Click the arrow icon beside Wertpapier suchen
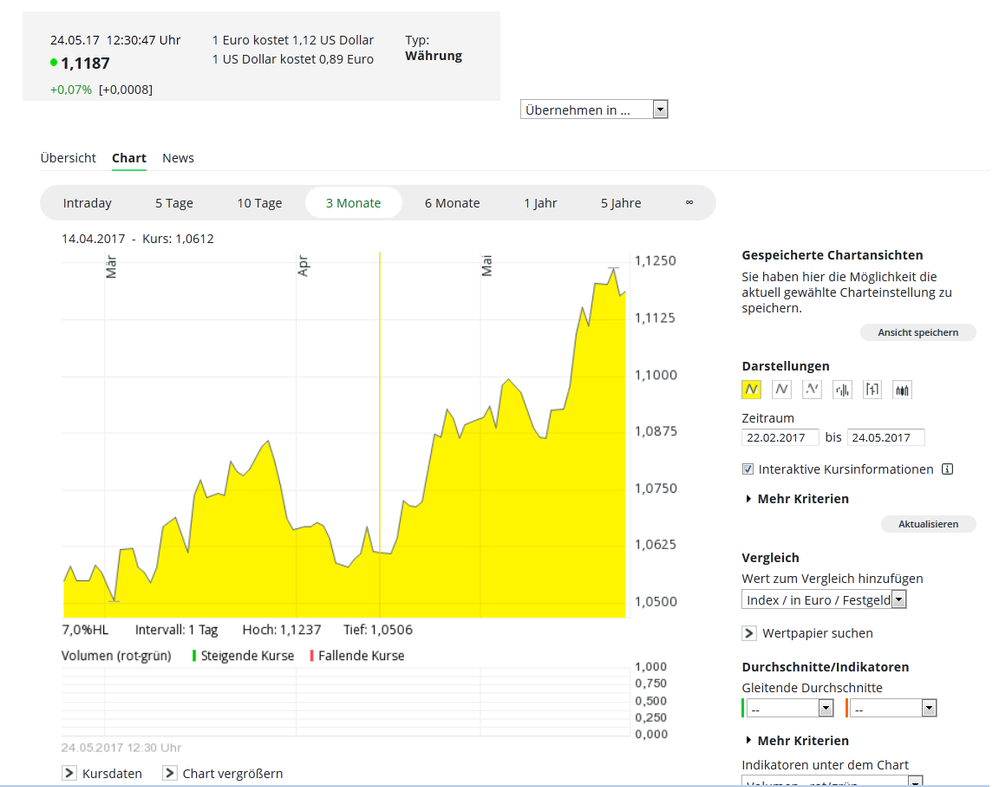Image resolution: width=999 pixels, height=787 pixels. click(x=749, y=632)
